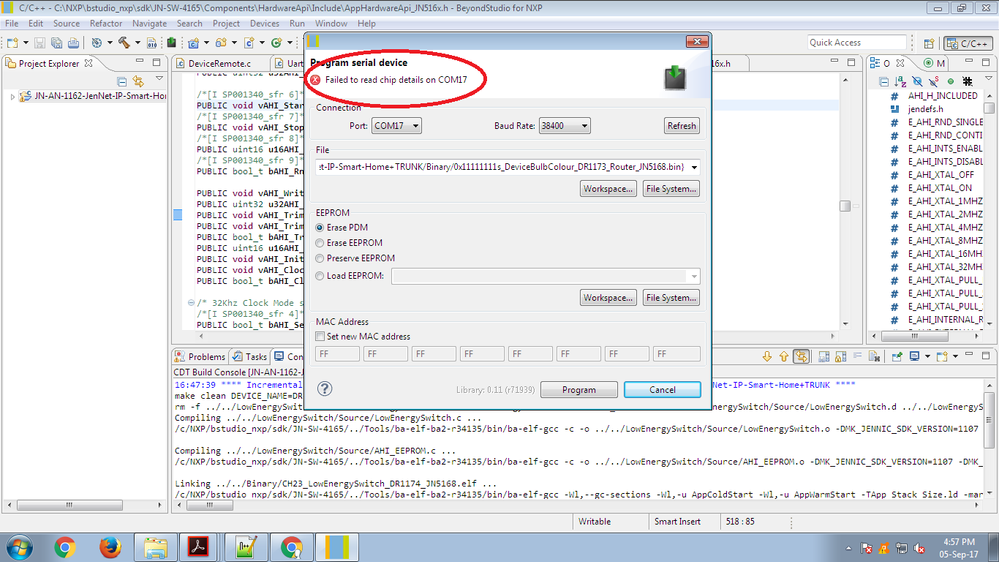
Task: Open the Navigate menu
Action: click(149, 24)
